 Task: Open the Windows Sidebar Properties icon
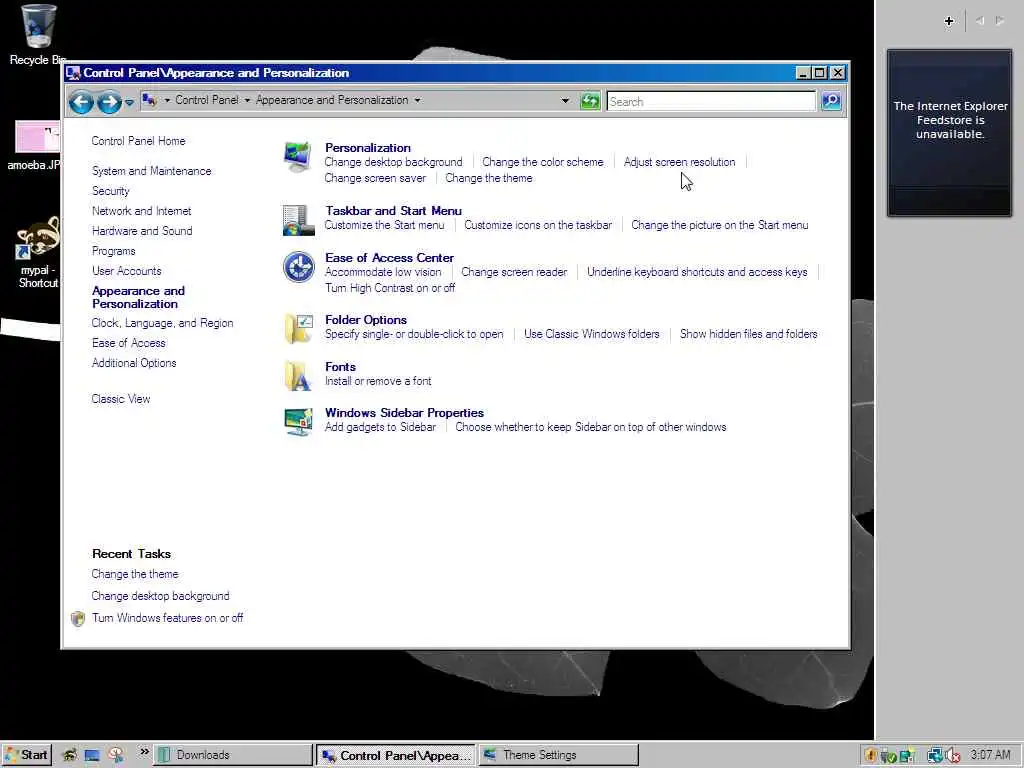(x=298, y=421)
